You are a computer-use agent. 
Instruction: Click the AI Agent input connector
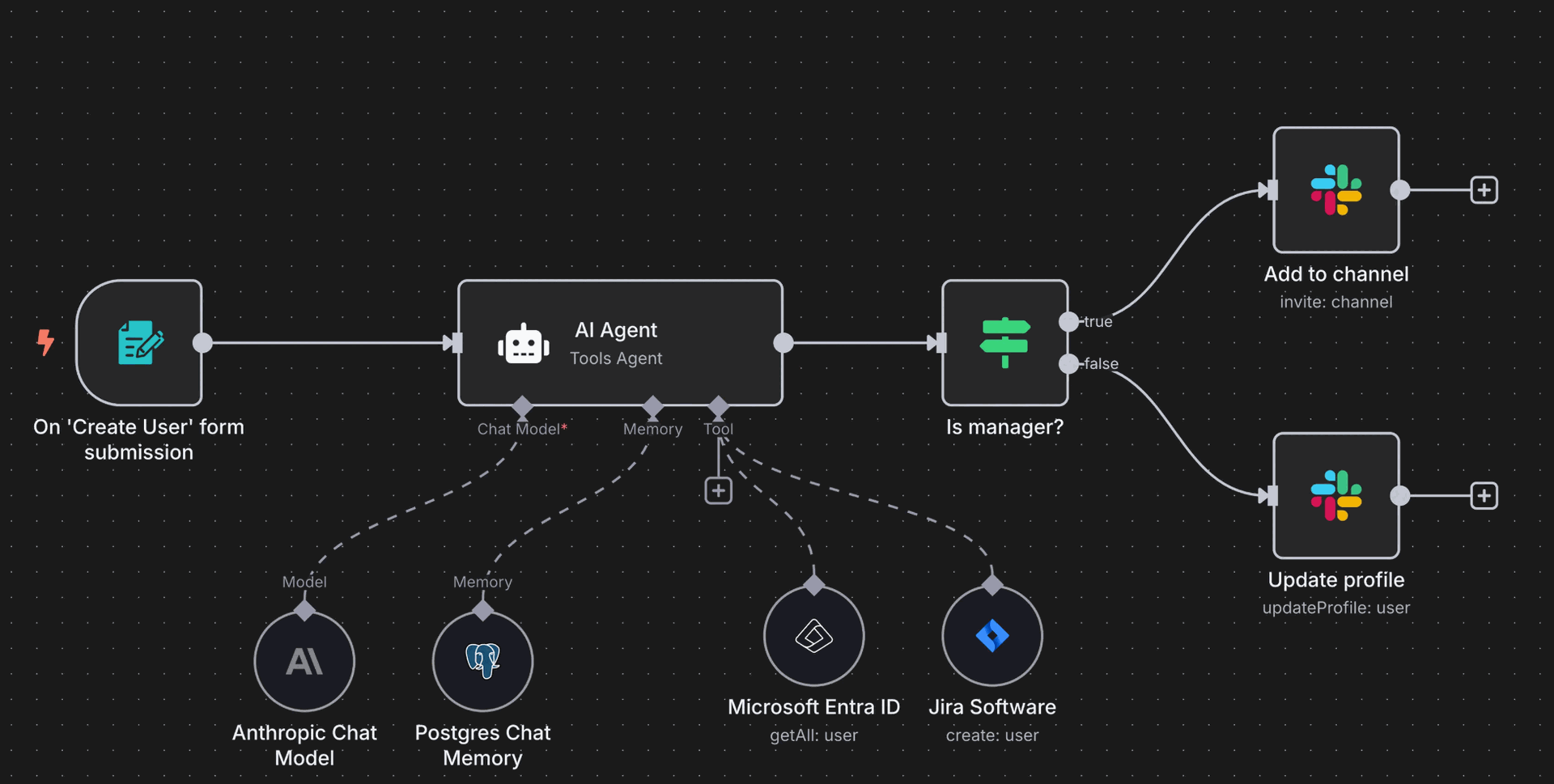tap(457, 342)
